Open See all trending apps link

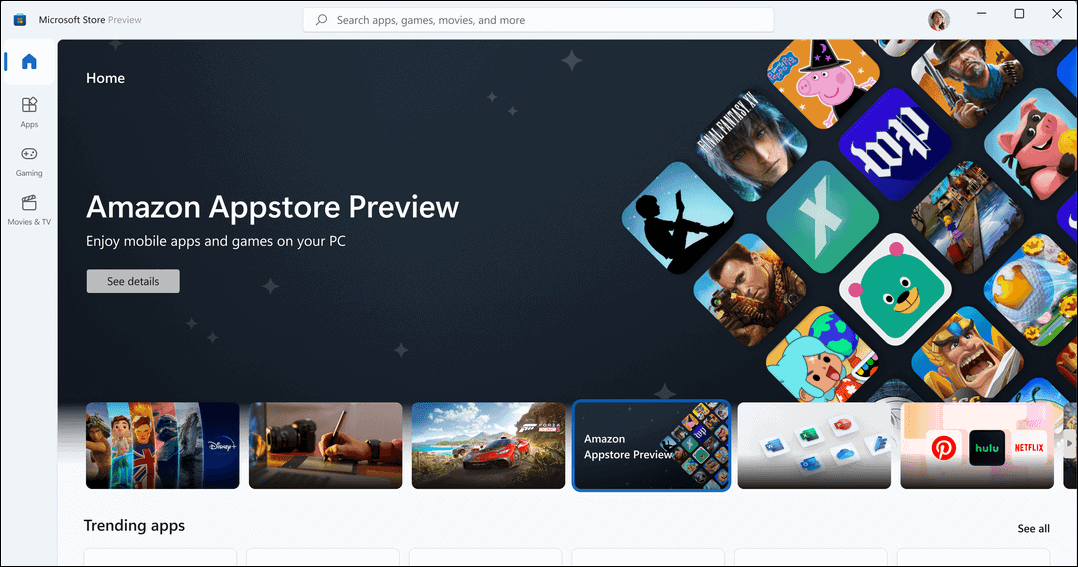click(x=1033, y=528)
